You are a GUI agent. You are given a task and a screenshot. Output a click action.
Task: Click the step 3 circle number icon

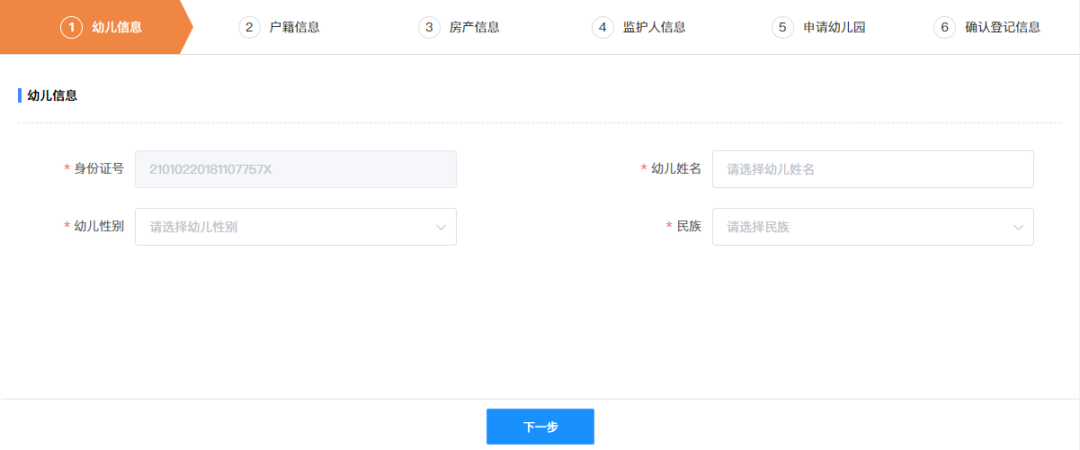[x=429, y=27]
